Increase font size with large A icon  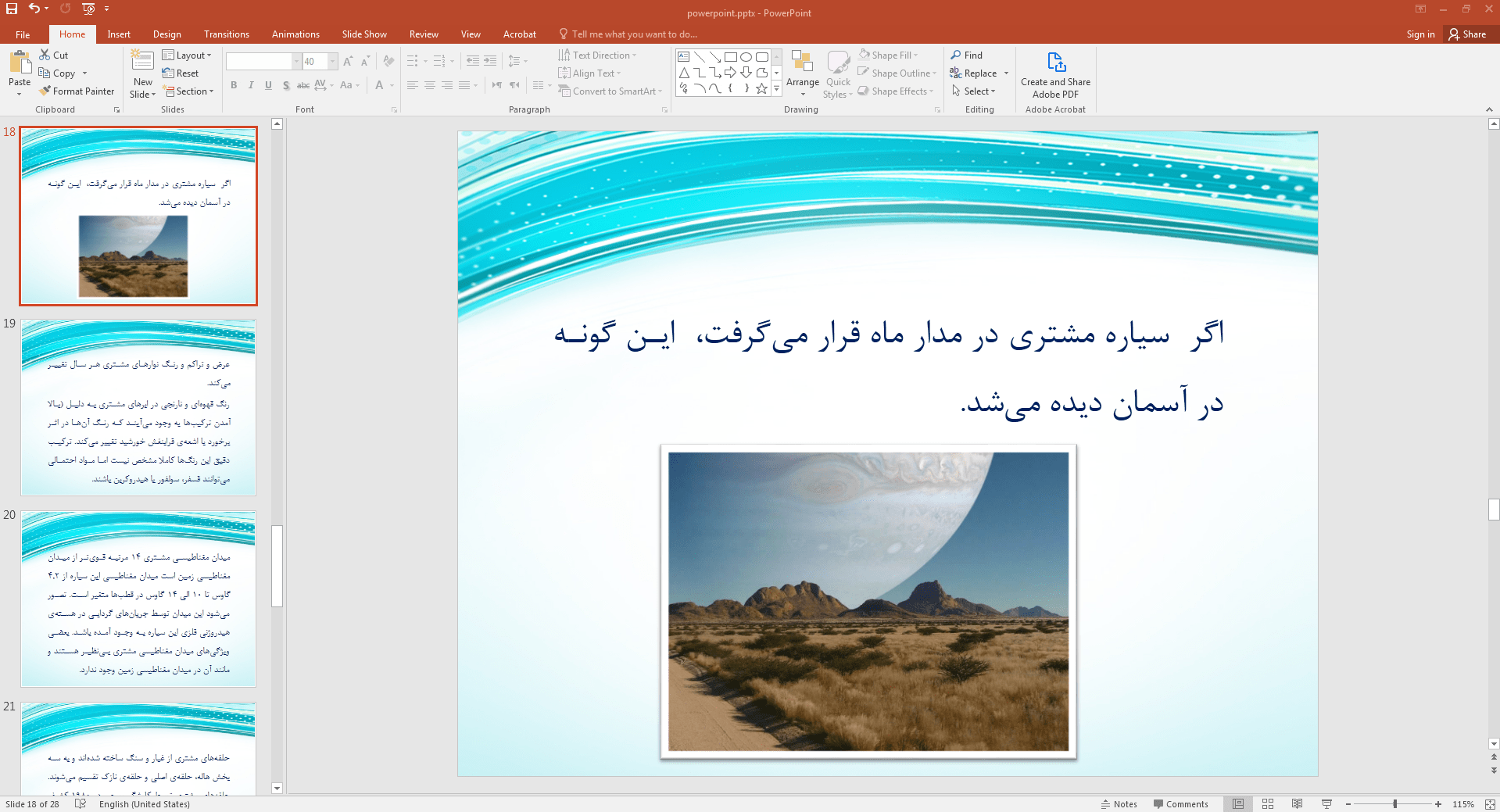(x=348, y=61)
